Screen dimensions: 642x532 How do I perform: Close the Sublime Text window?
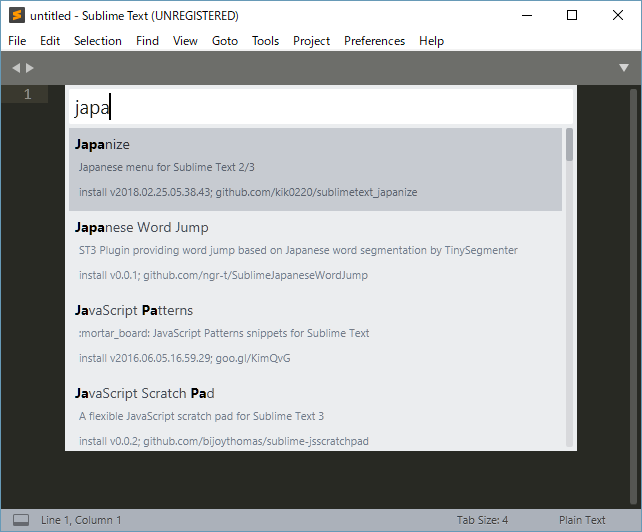[x=618, y=16]
